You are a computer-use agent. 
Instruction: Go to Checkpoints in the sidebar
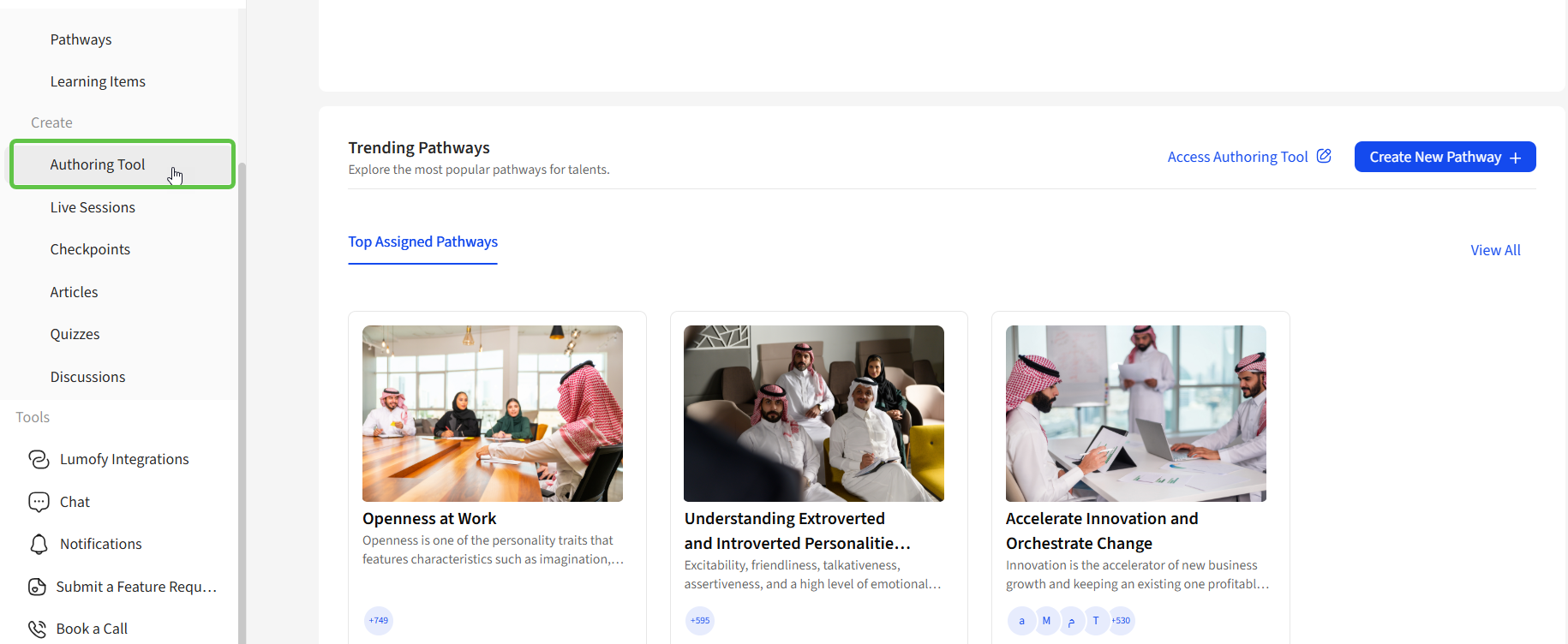90,249
